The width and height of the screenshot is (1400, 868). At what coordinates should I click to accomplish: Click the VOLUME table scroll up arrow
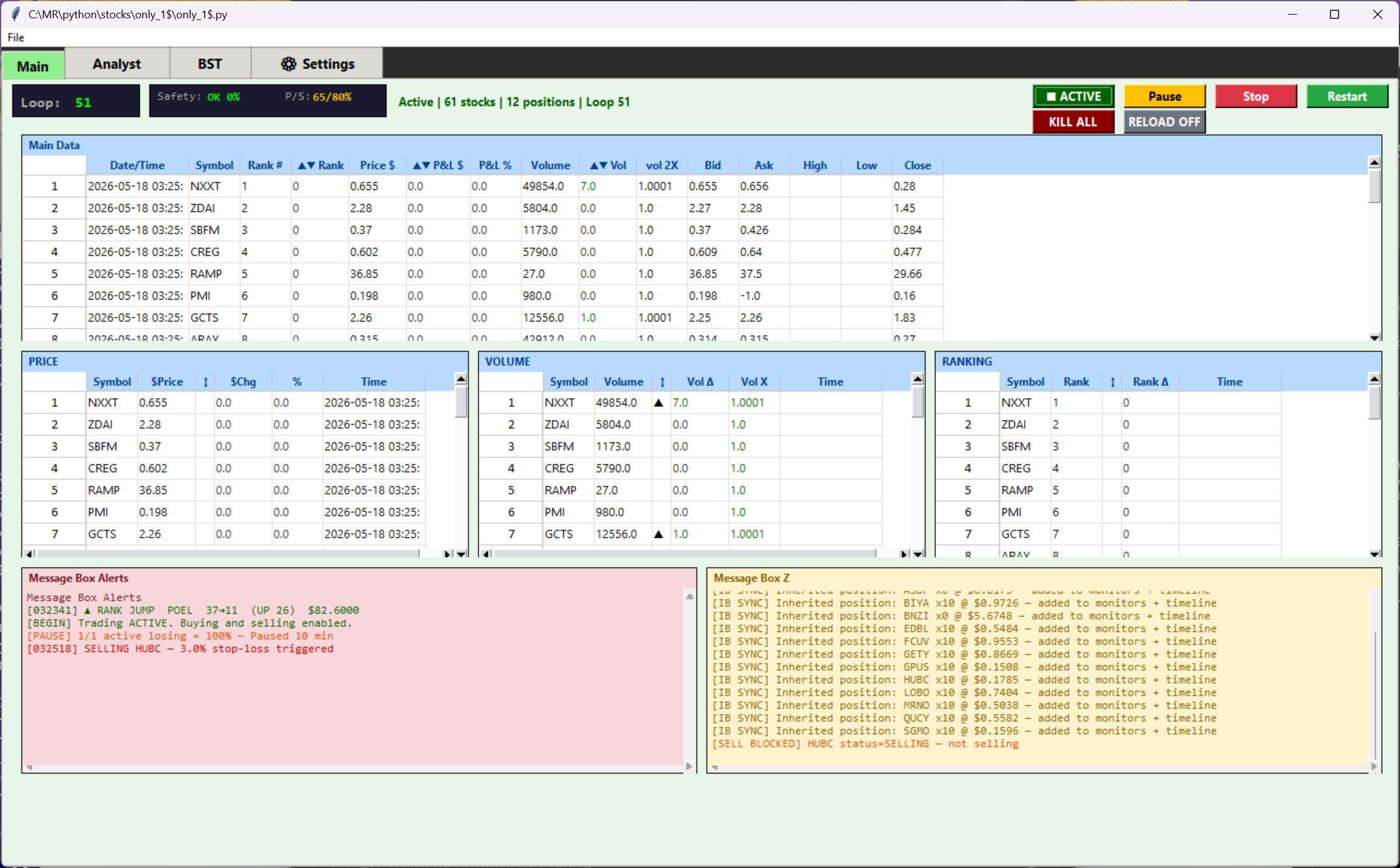[x=918, y=379]
